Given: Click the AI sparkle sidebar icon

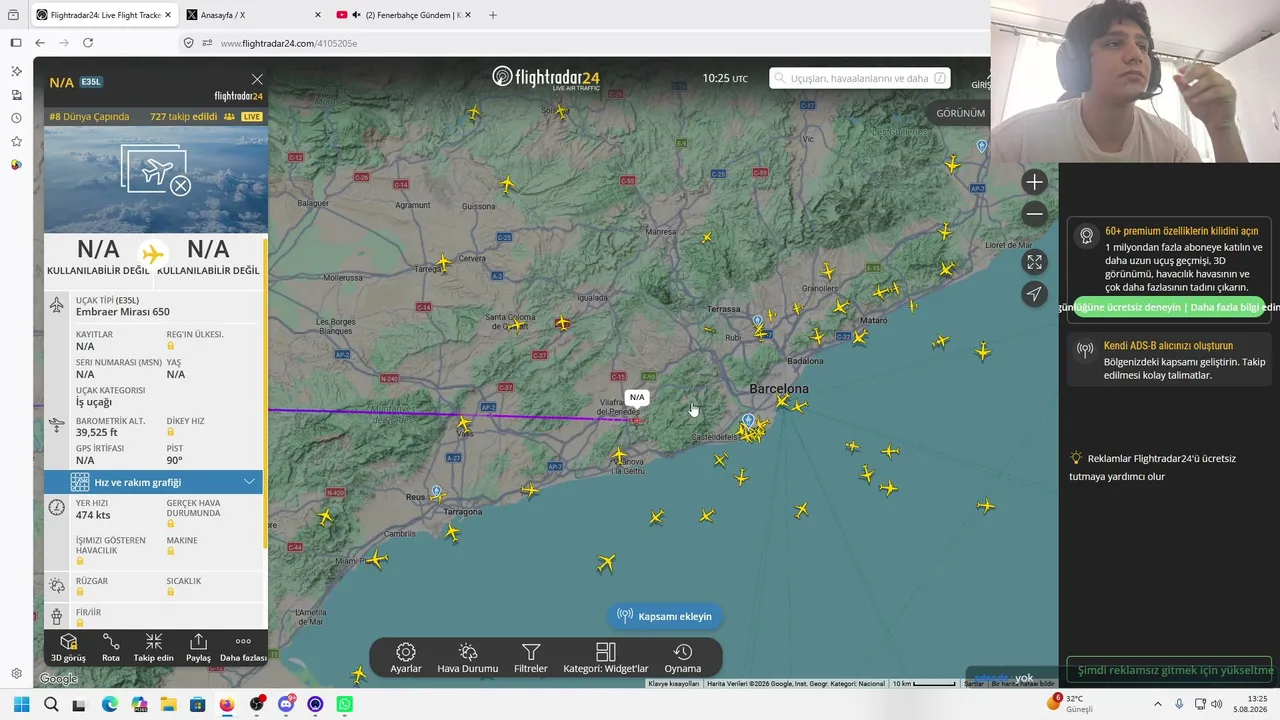Looking at the screenshot, I should pos(16,72).
